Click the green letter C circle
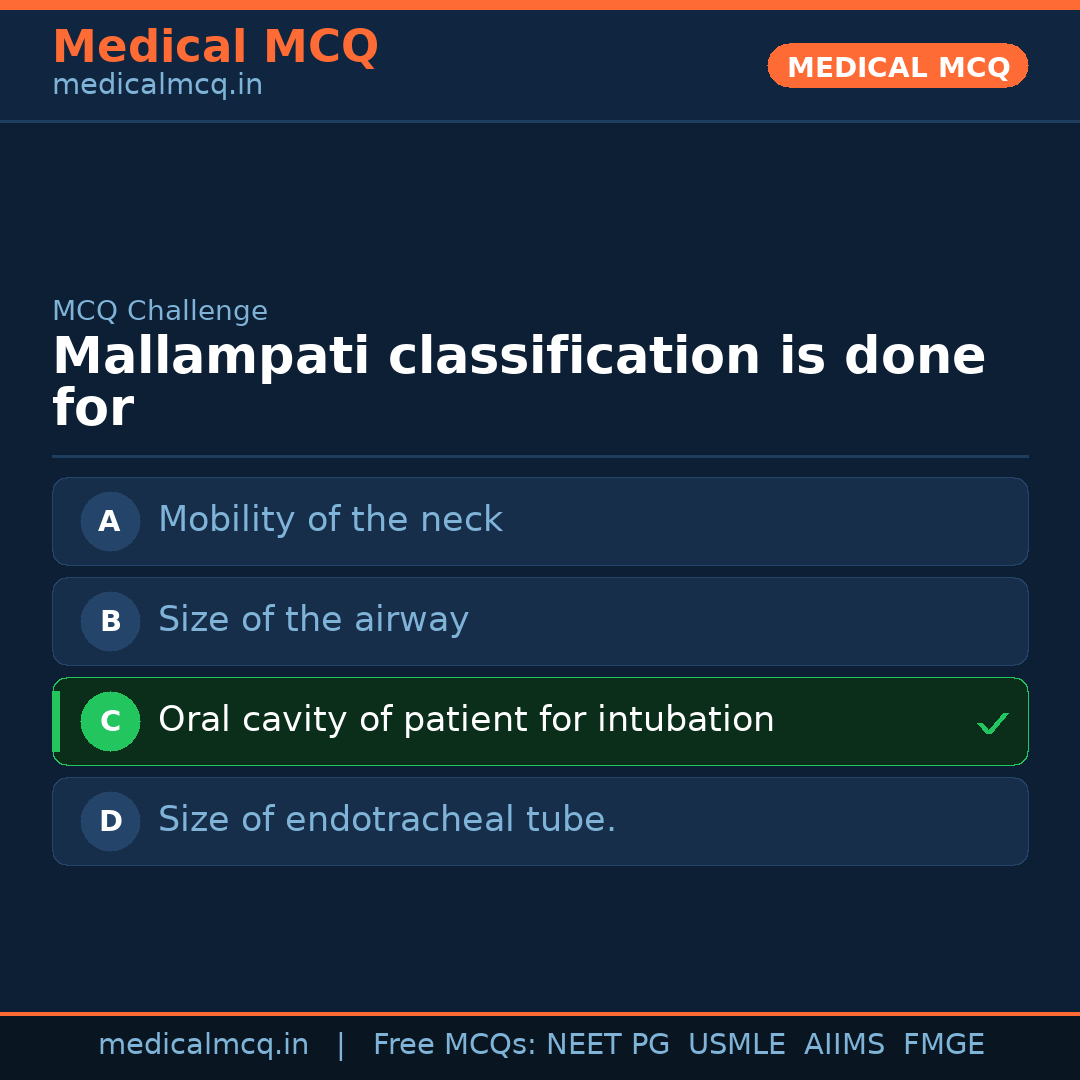 tap(110, 721)
